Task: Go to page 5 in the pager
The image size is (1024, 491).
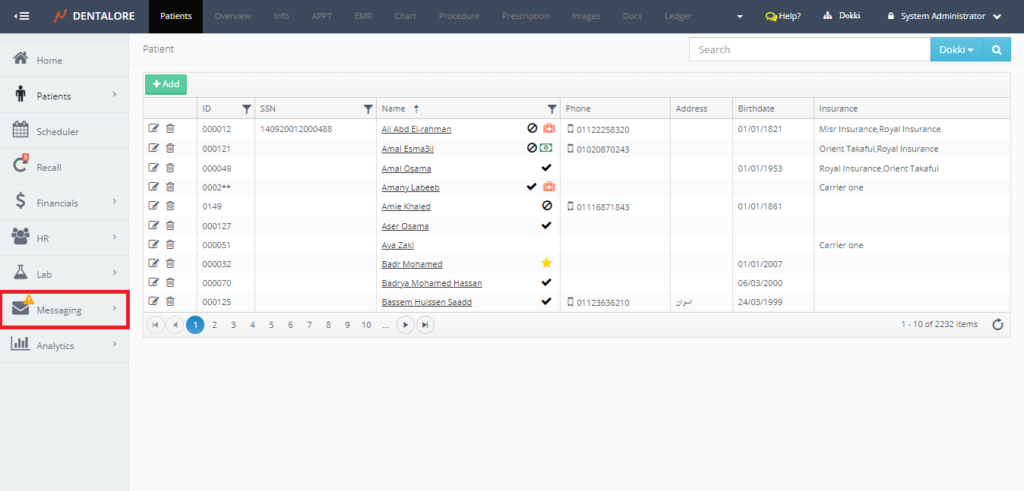Action: [271, 324]
